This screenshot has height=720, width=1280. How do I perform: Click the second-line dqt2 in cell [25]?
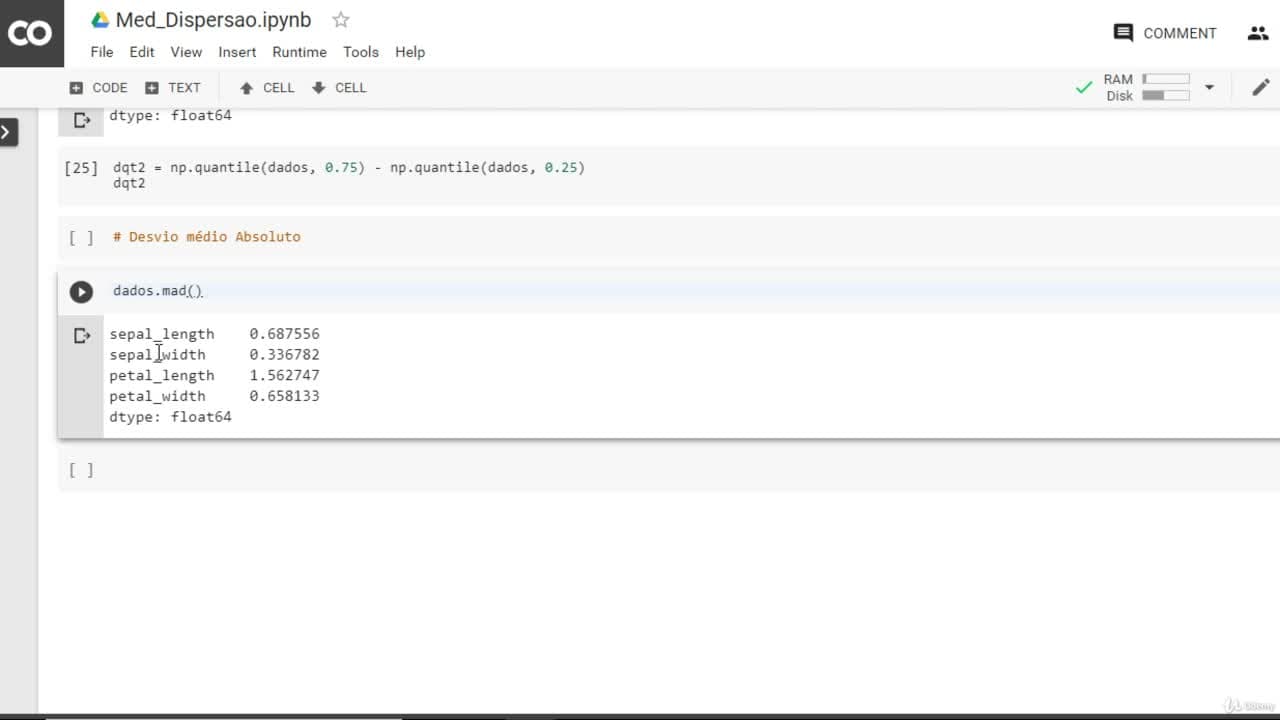pyautogui.click(x=129, y=183)
